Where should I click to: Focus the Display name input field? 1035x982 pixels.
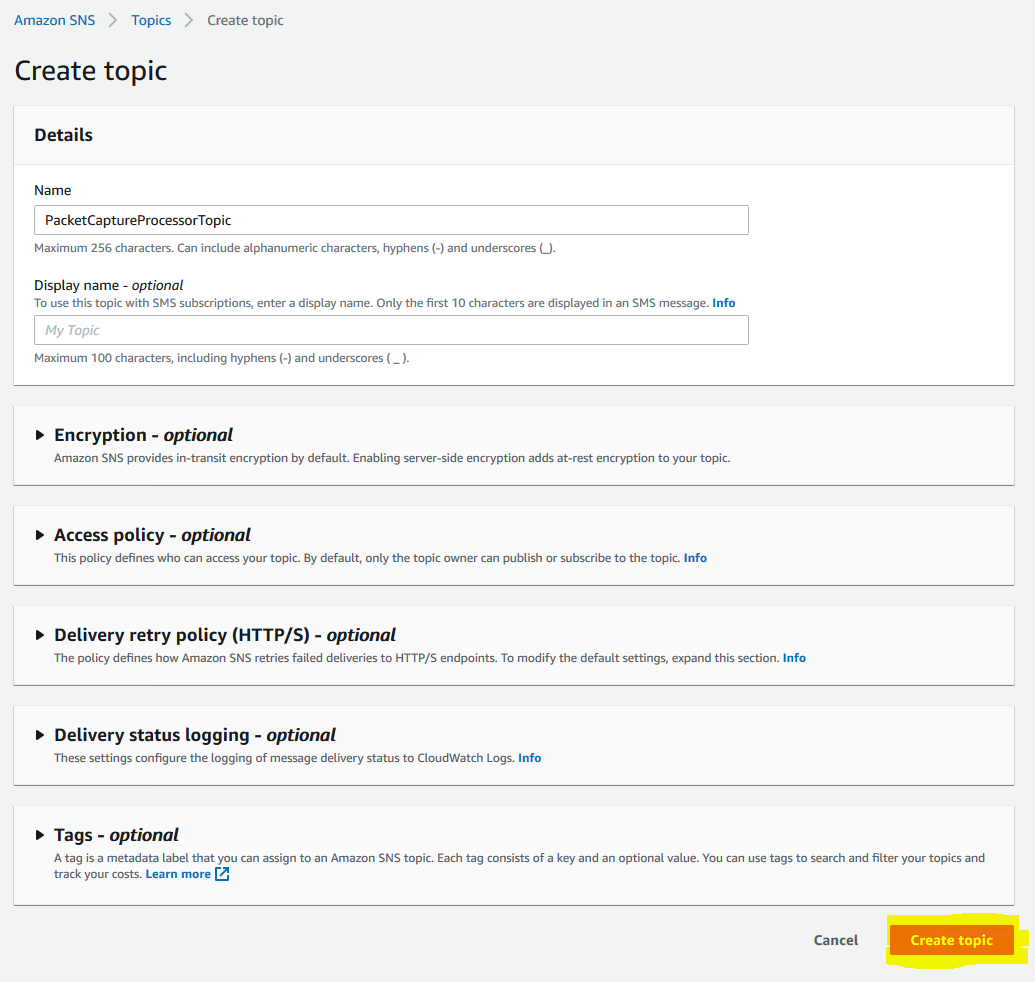[391, 330]
